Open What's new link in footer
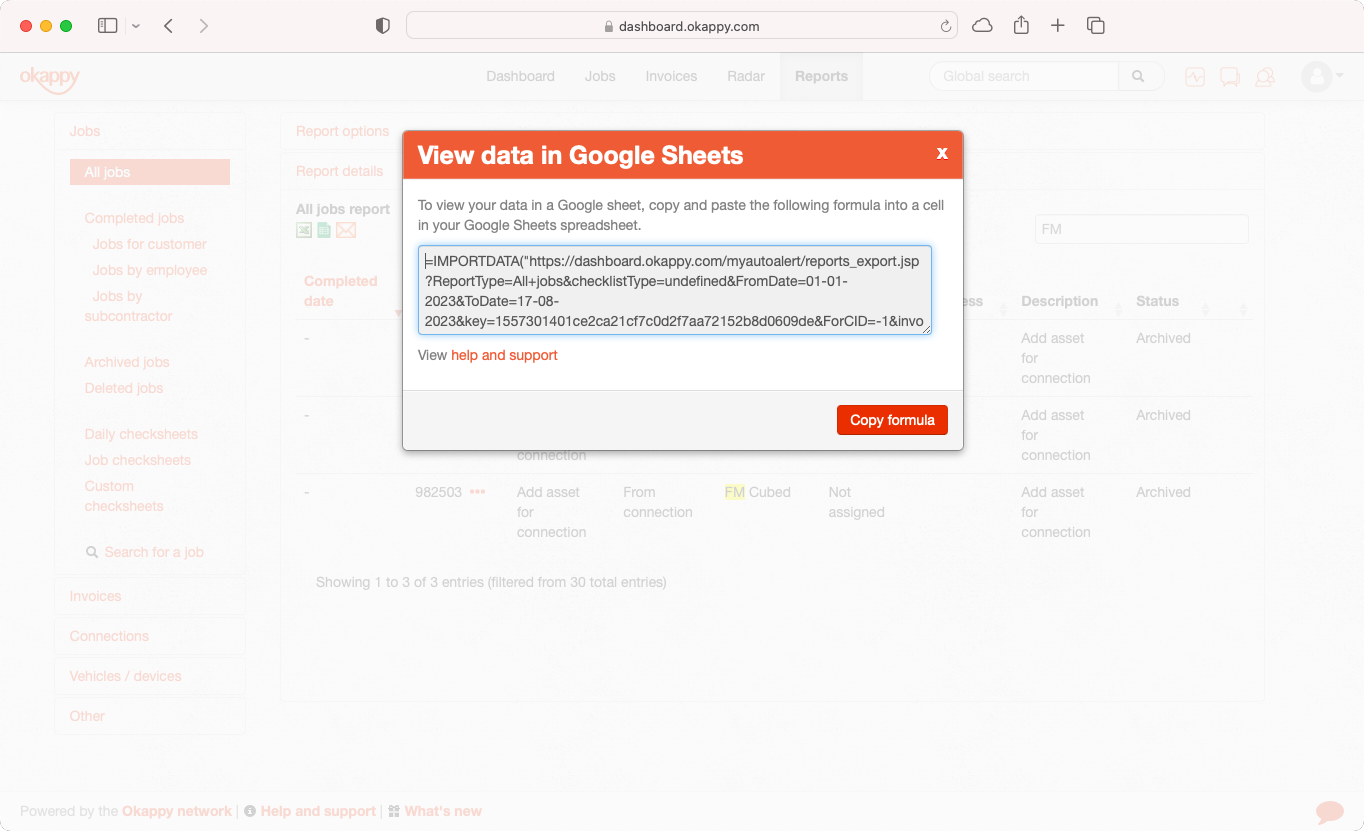The width and height of the screenshot is (1364, 831). click(443, 811)
